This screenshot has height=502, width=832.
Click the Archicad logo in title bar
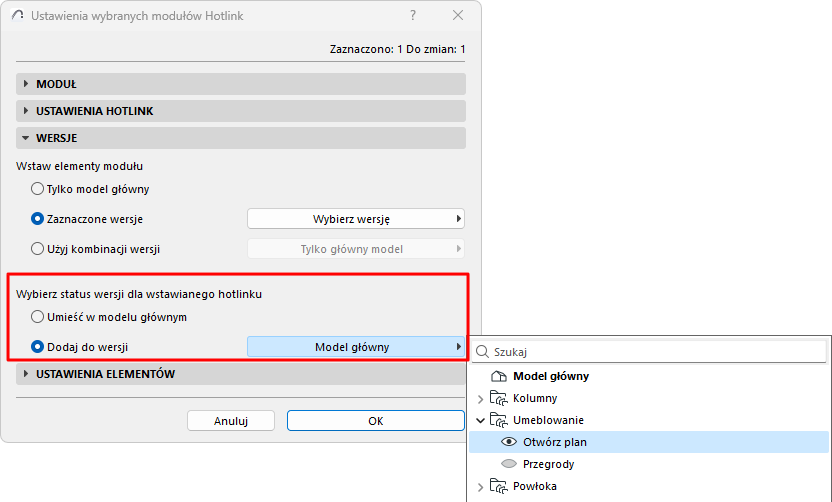(x=17, y=15)
